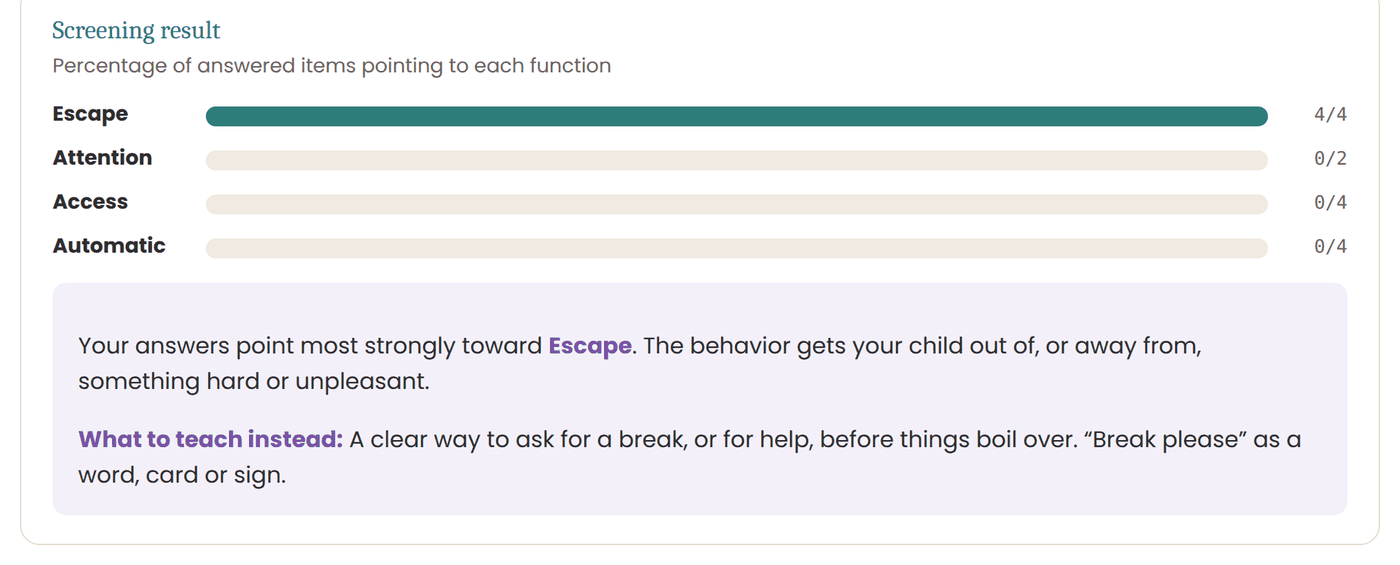Click the percentage of answered items subtitle

click(x=331, y=66)
